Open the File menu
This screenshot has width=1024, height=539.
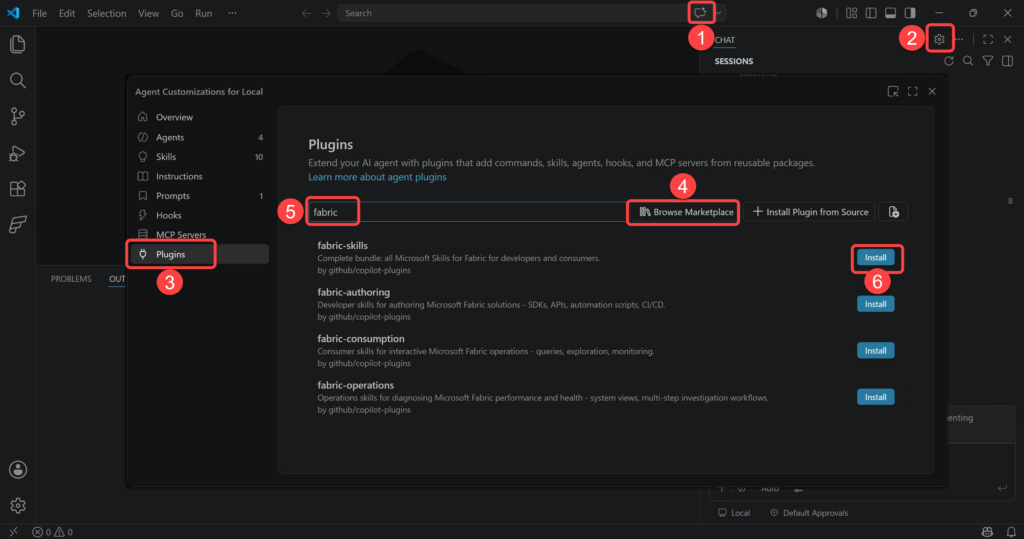pos(39,13)
